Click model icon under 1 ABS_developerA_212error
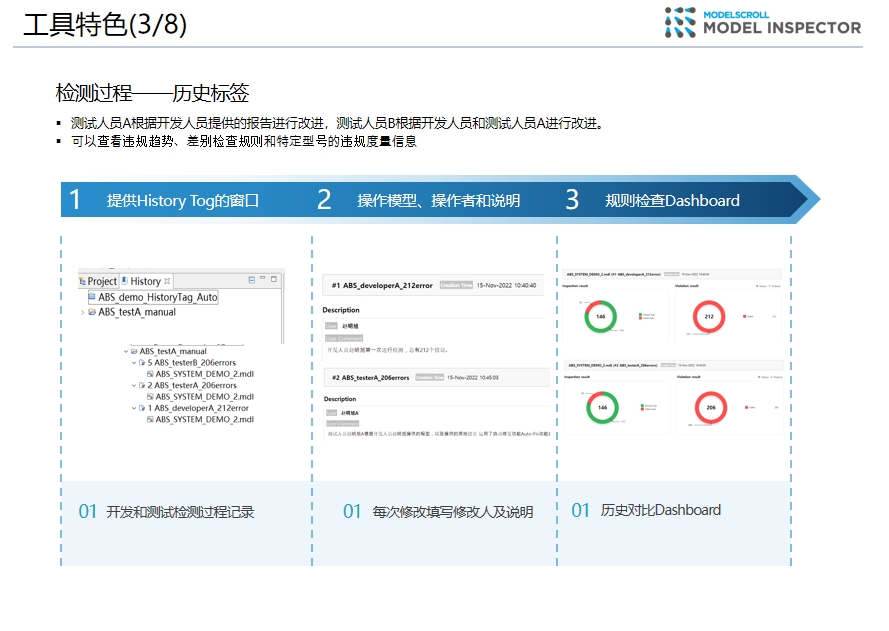This screenshot has width=889, height=631. (150, 420)
